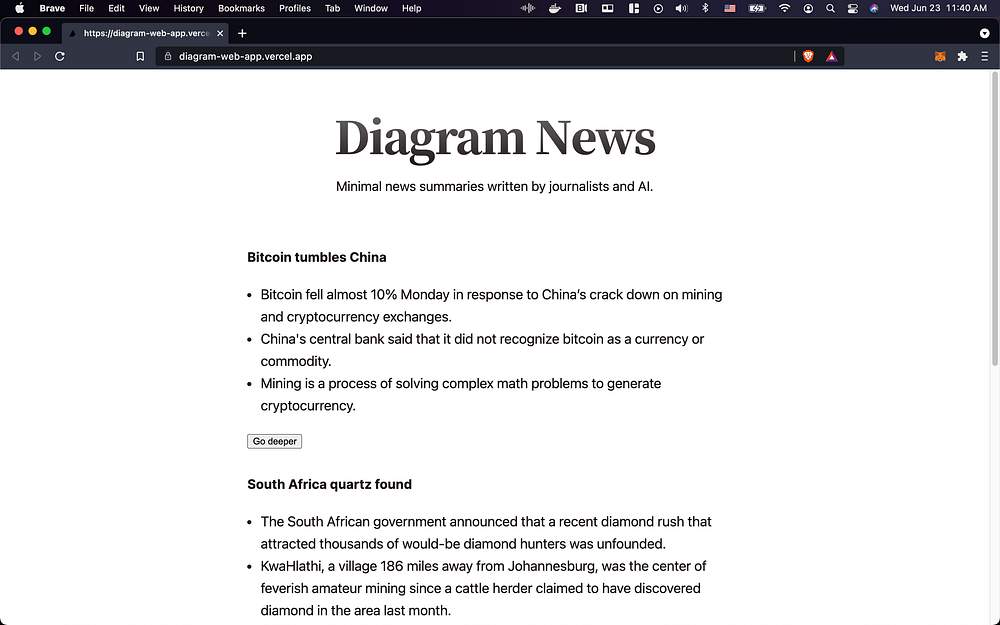Open the MetaMask fox extension
Viewport: 1000px width, 625px height.
click(940, 56)
